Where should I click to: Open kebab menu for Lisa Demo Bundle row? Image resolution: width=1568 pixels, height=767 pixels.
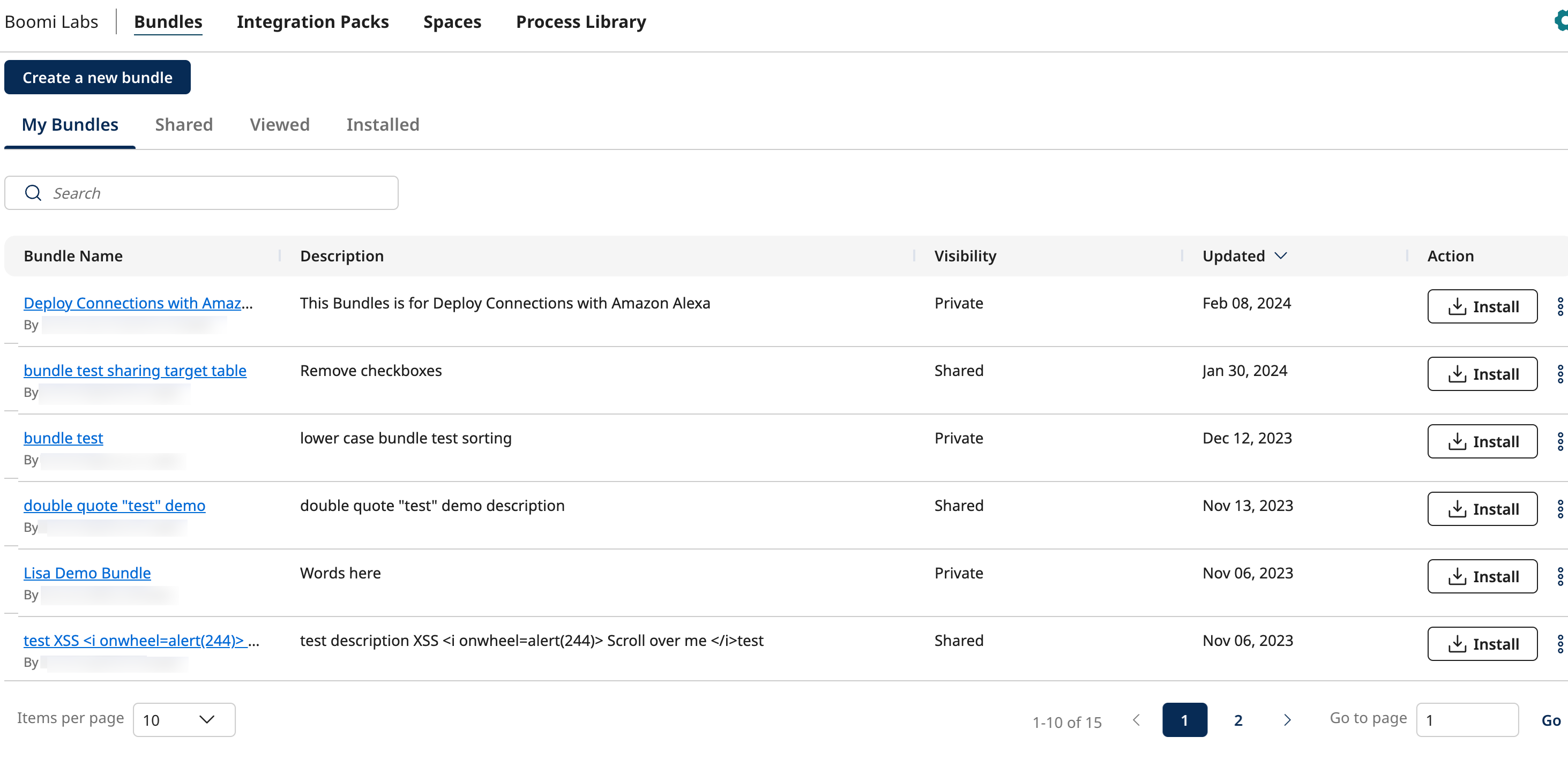click(1559, 576)
